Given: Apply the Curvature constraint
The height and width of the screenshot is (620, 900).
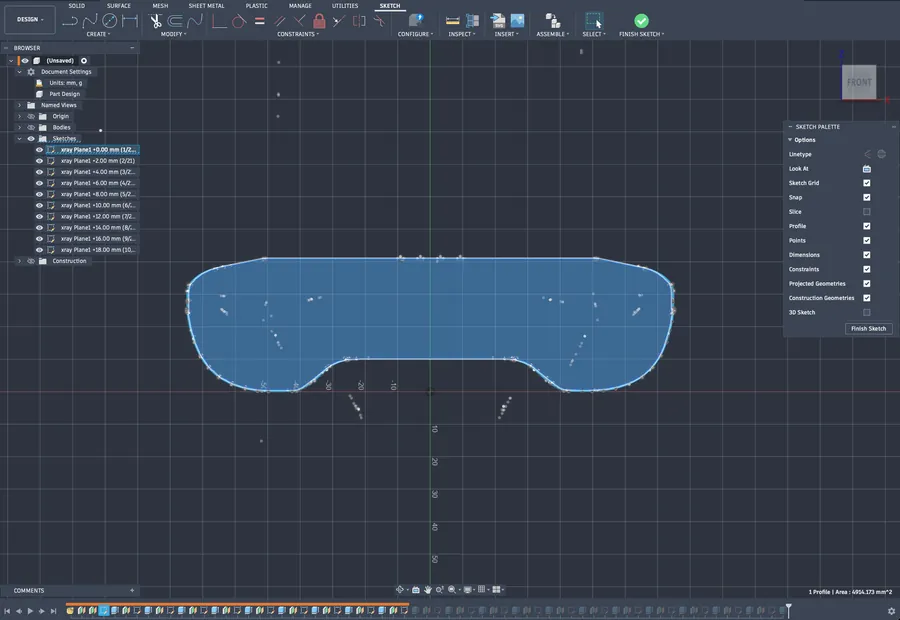Looking at the screenshot, I should click(379, 21).
